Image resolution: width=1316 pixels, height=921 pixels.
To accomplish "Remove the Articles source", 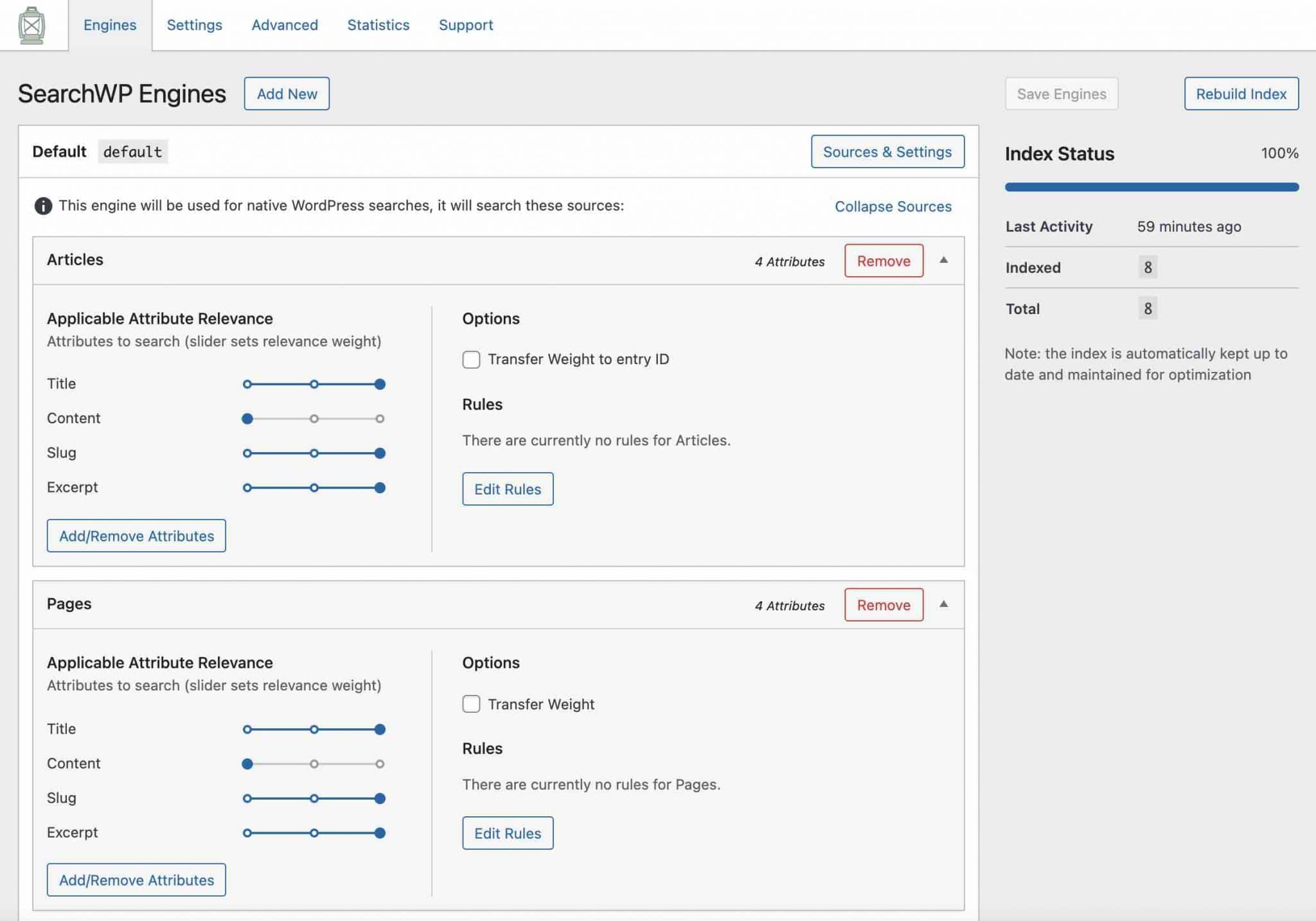I will pyautogui.click(x=884, y=261).
